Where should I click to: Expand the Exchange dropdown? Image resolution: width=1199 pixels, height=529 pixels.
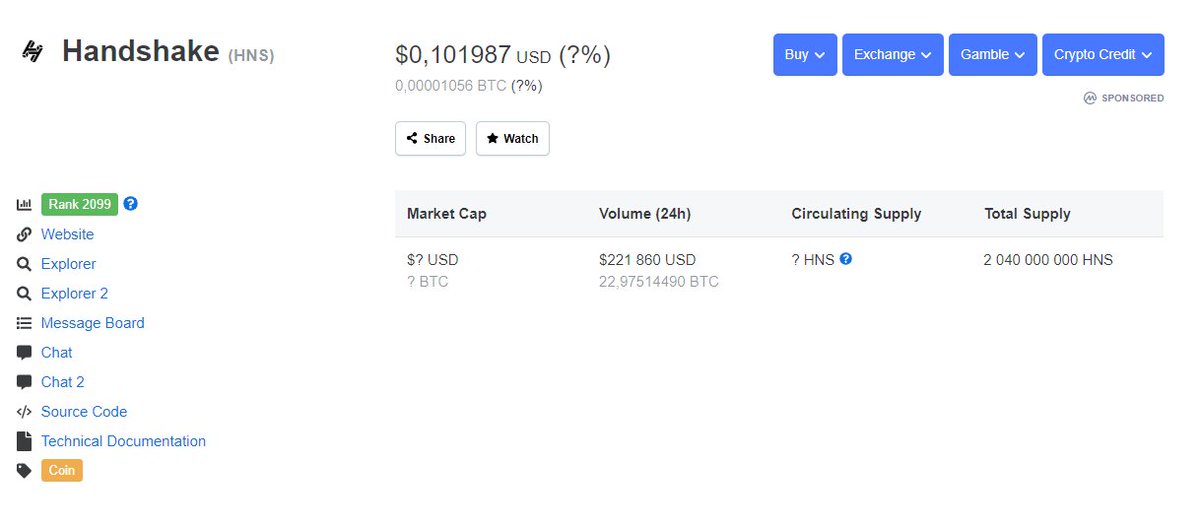pos(893,54)
